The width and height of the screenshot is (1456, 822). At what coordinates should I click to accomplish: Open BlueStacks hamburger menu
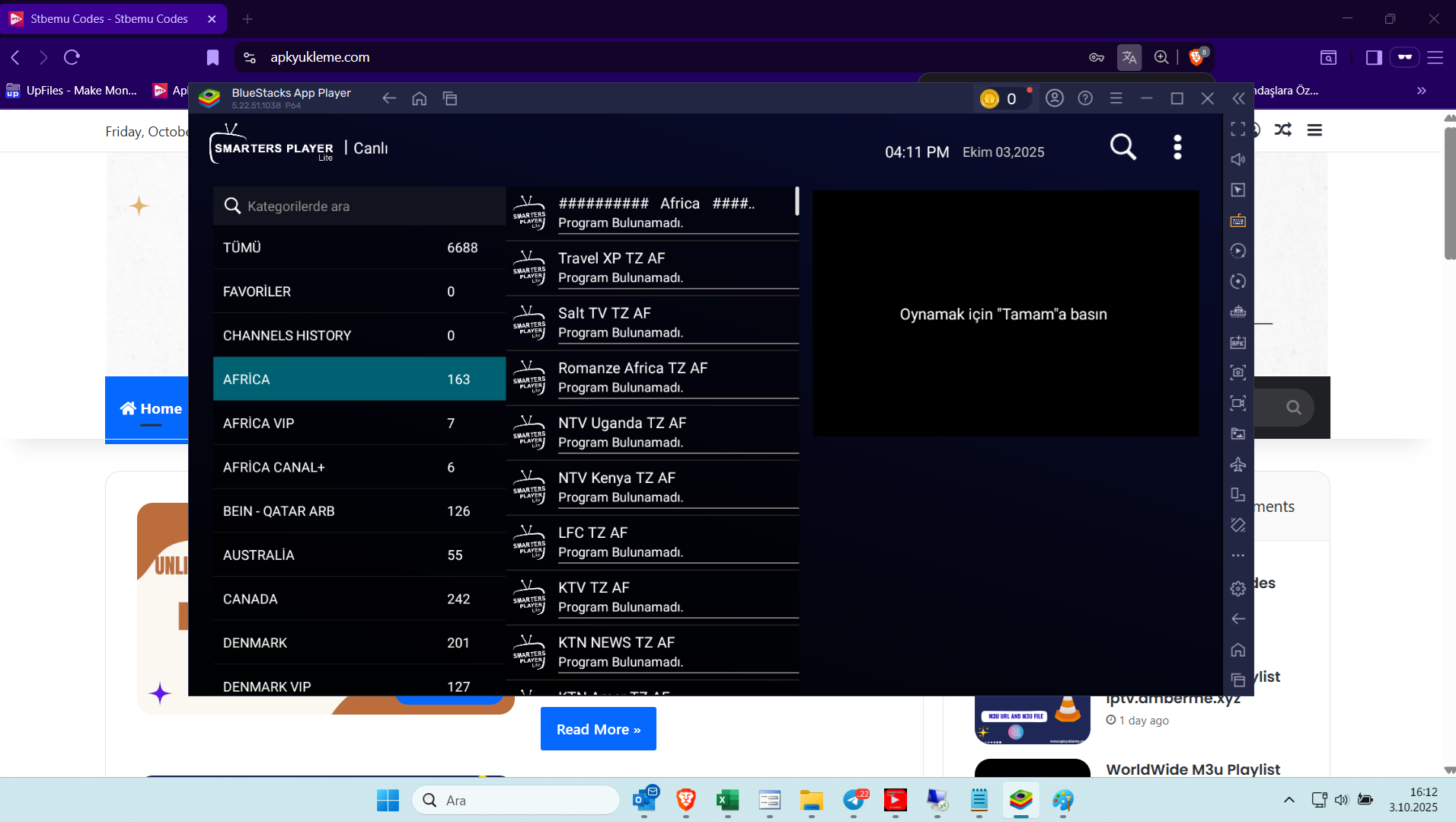[x=1116, y=98]
